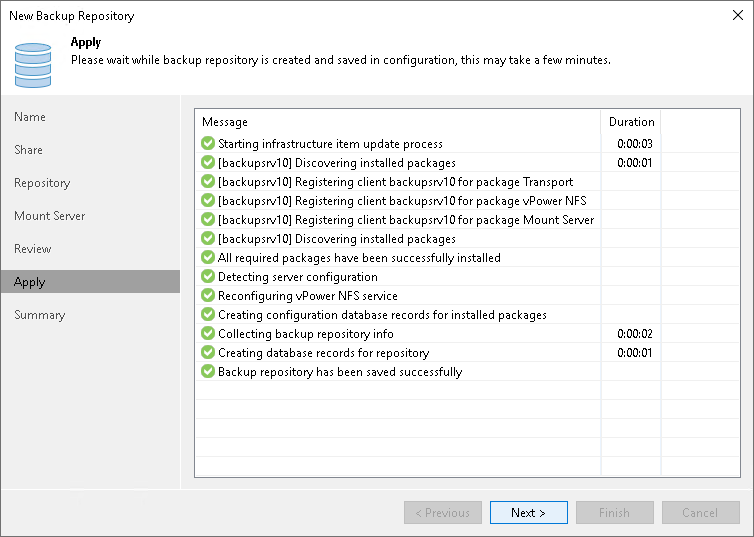
Task: Select 'Creating database records for repository' message
Action: pos(324,353)
